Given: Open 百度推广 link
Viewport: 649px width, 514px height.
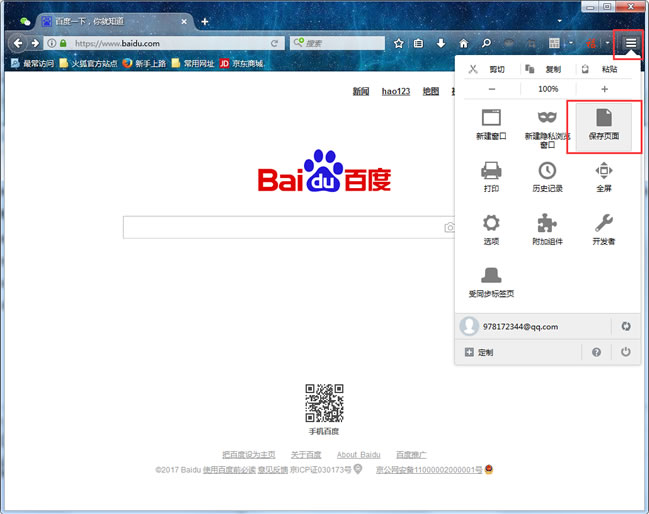Looking at the screenshot, I should (411, 455).
